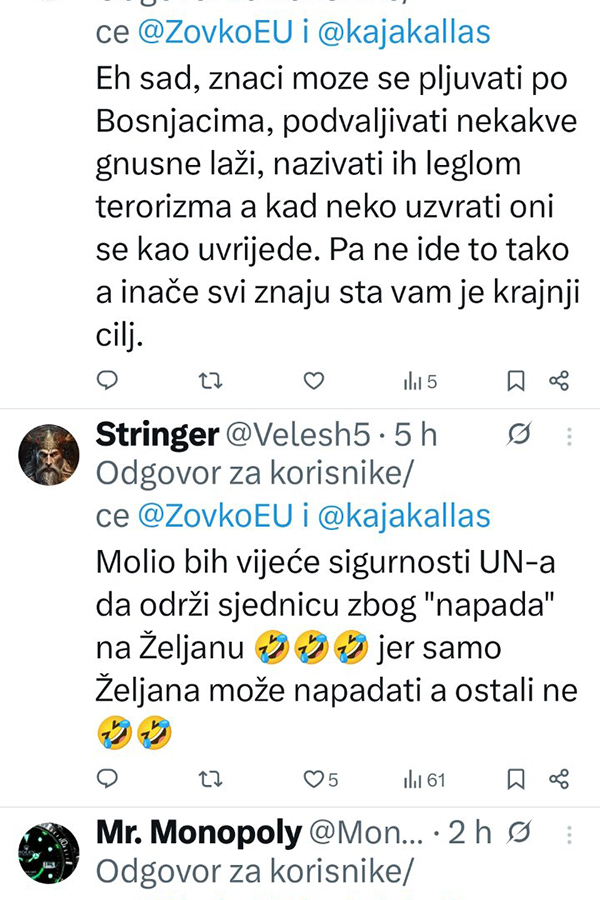Repost Stringer's tweet
The height and width of the screenshot is (900, 600).
211,779
